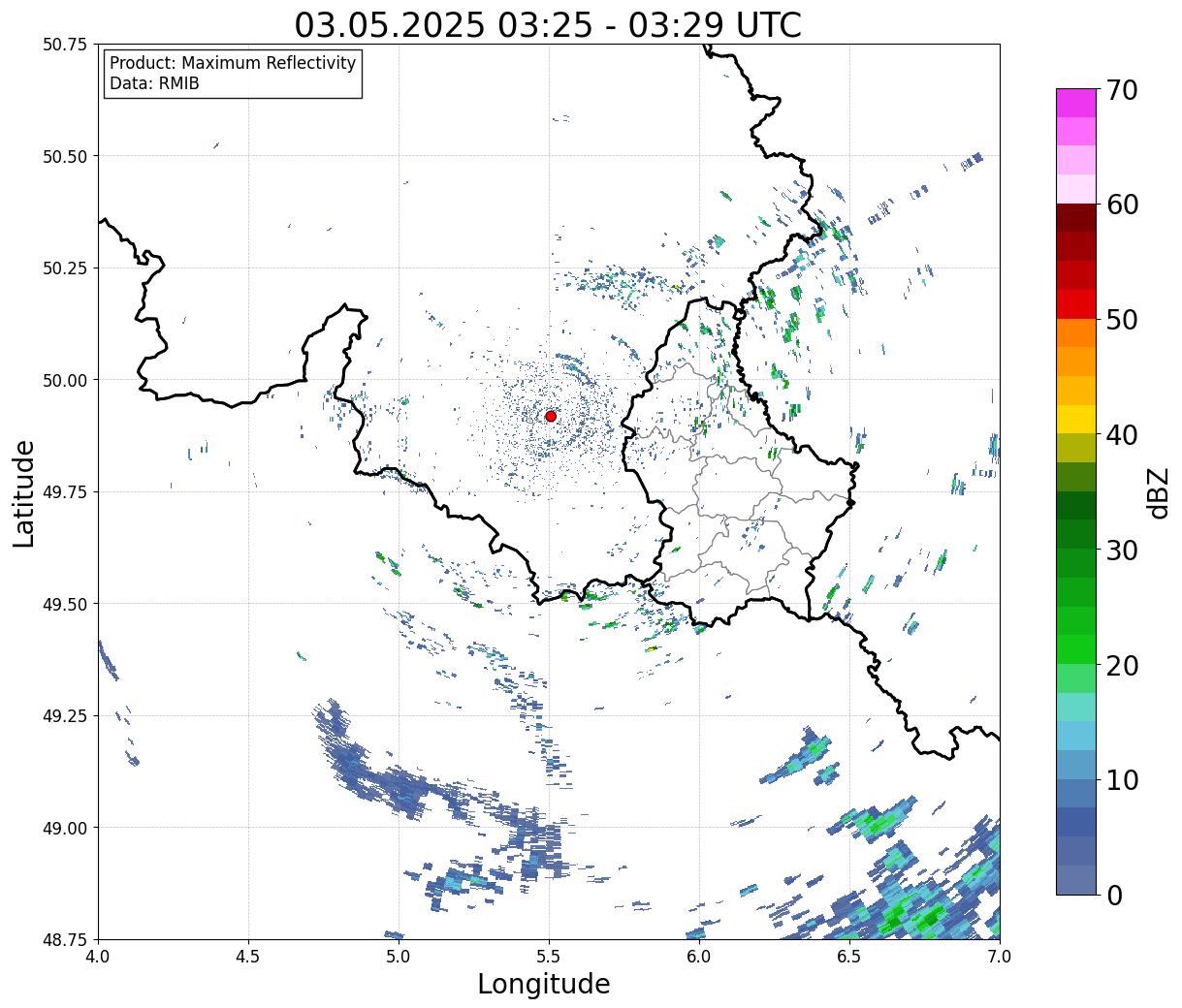Click the latitude tick label 48.75
Image resolution: width=1182 pixels, height=1008 pixels.
[x=65, y=939]
